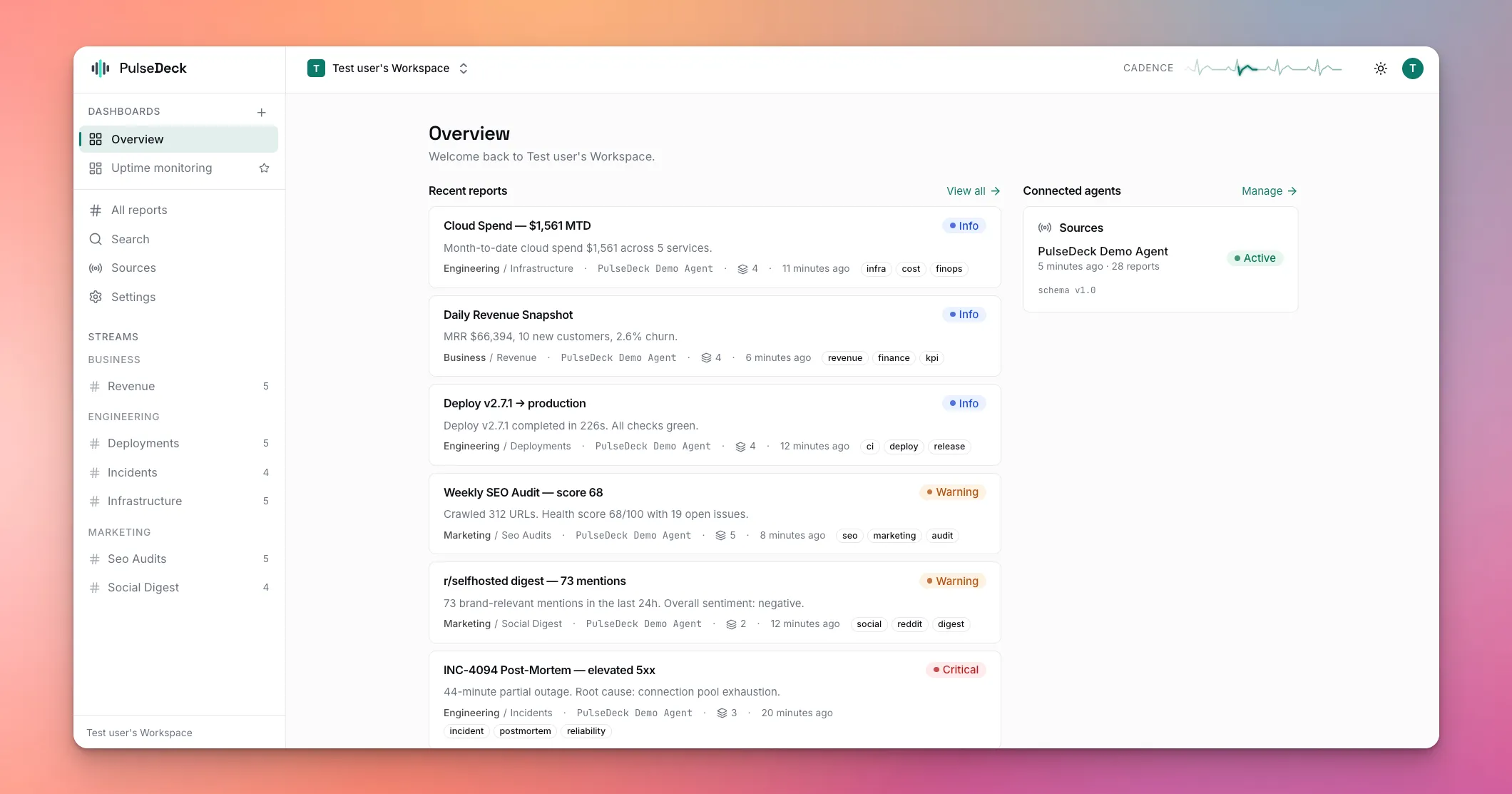Click the magnifier icon beside Search
Screen dimensions: 1512x794
96,239
